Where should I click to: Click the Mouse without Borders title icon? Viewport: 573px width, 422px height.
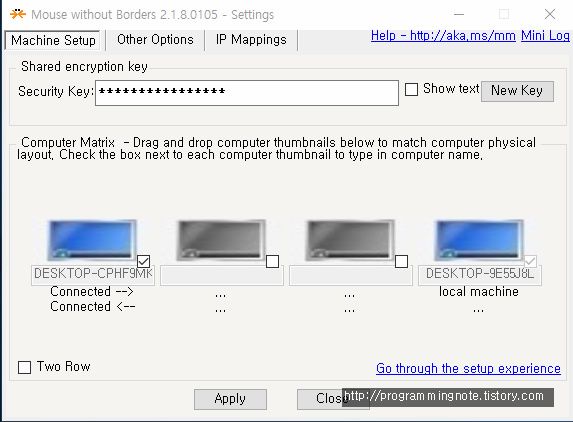tap(18, 14)
